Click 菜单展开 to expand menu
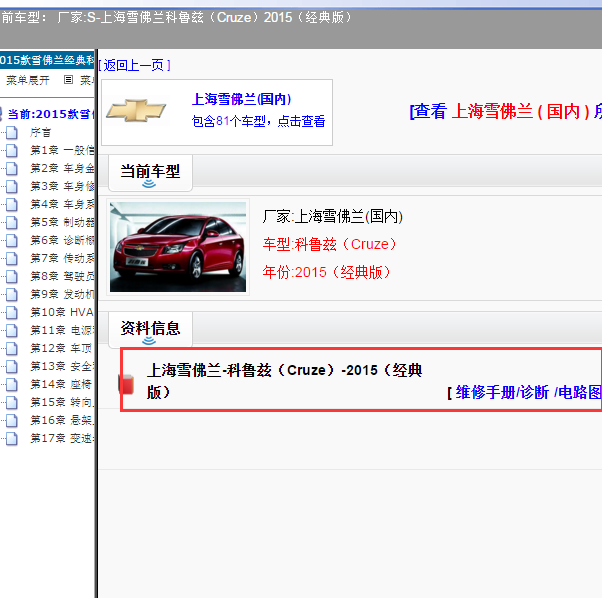Viewport: 602px width, 598px height. click(28, 80)
